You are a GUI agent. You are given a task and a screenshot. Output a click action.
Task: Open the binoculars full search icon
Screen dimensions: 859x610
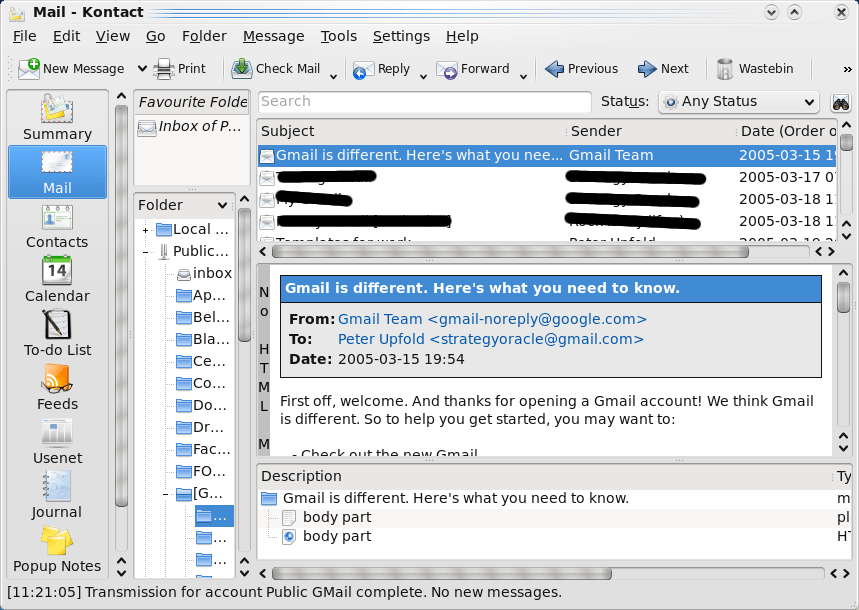coord(840,102)
